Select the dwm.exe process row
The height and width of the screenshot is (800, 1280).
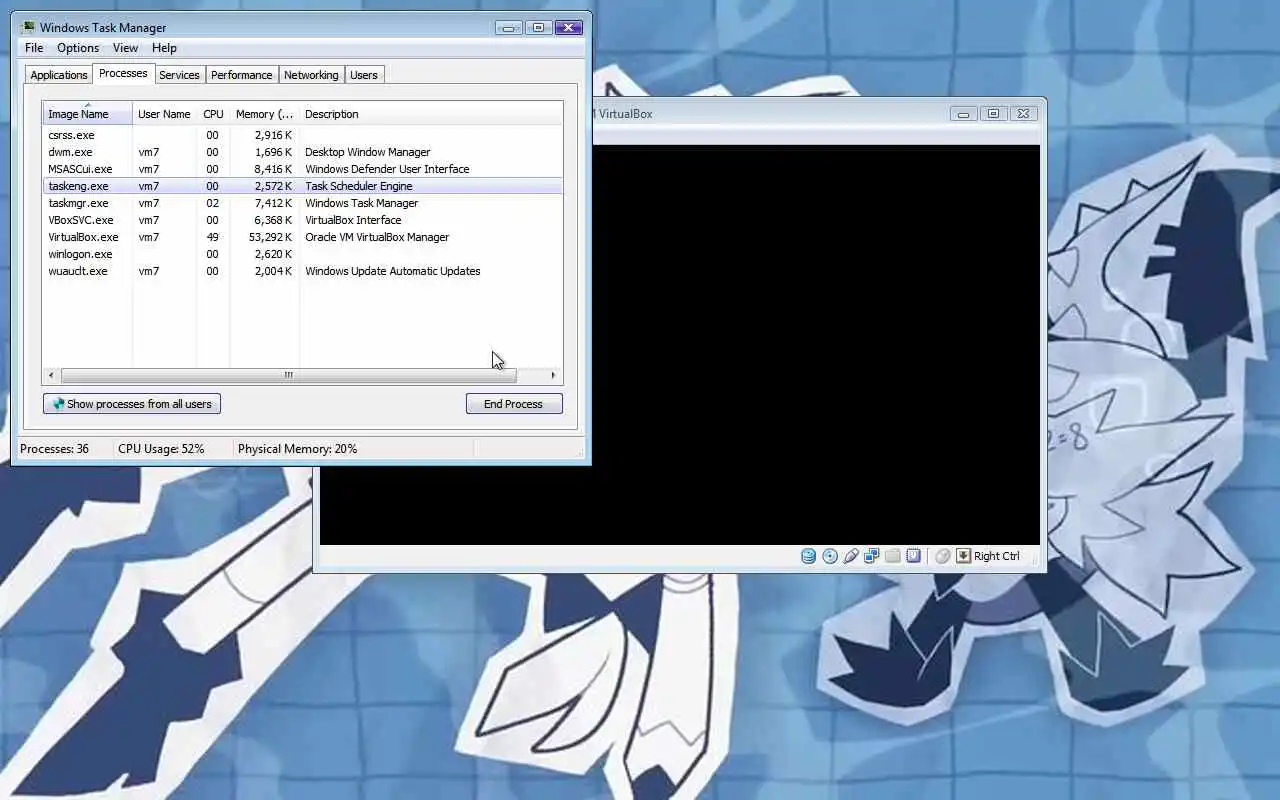click(302, 152)
